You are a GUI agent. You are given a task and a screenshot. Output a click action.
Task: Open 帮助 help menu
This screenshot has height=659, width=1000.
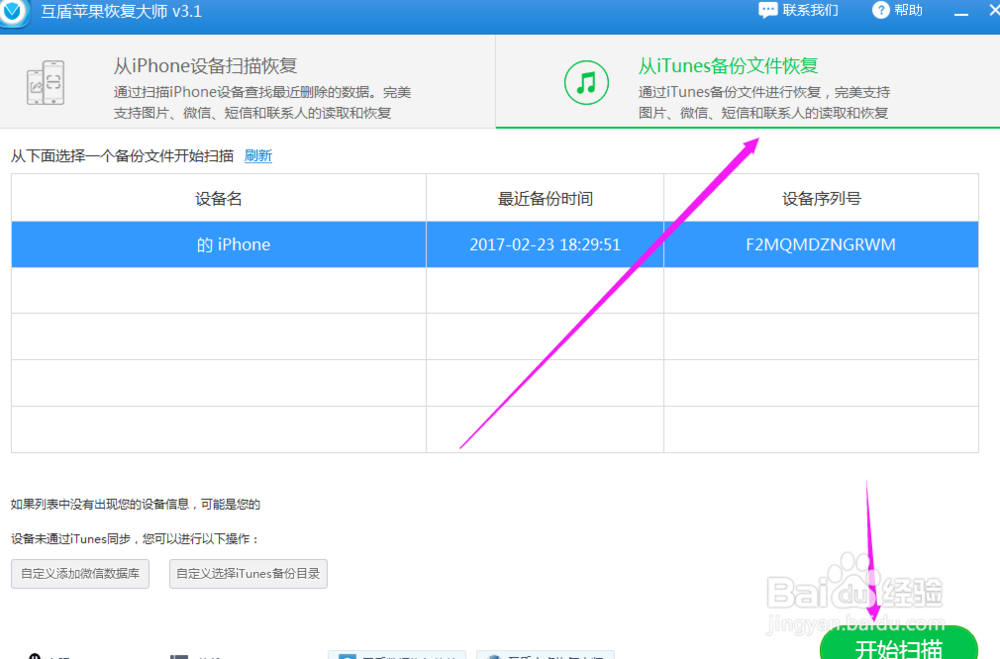(x=908, y=10)
